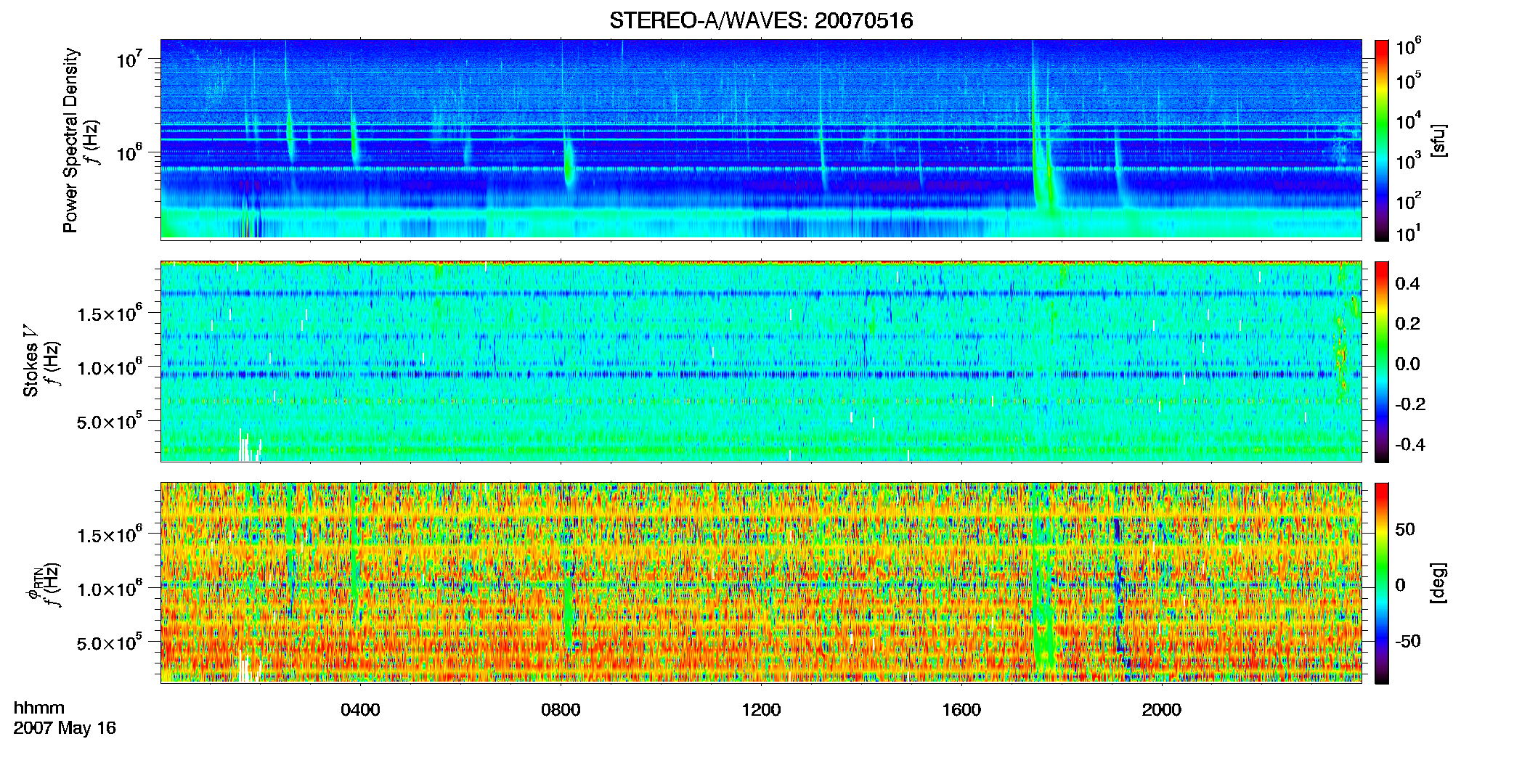Click the 50 label on the degree colorbar
Viewport: 1522px width, 784px height.
tap(1406, 529)
